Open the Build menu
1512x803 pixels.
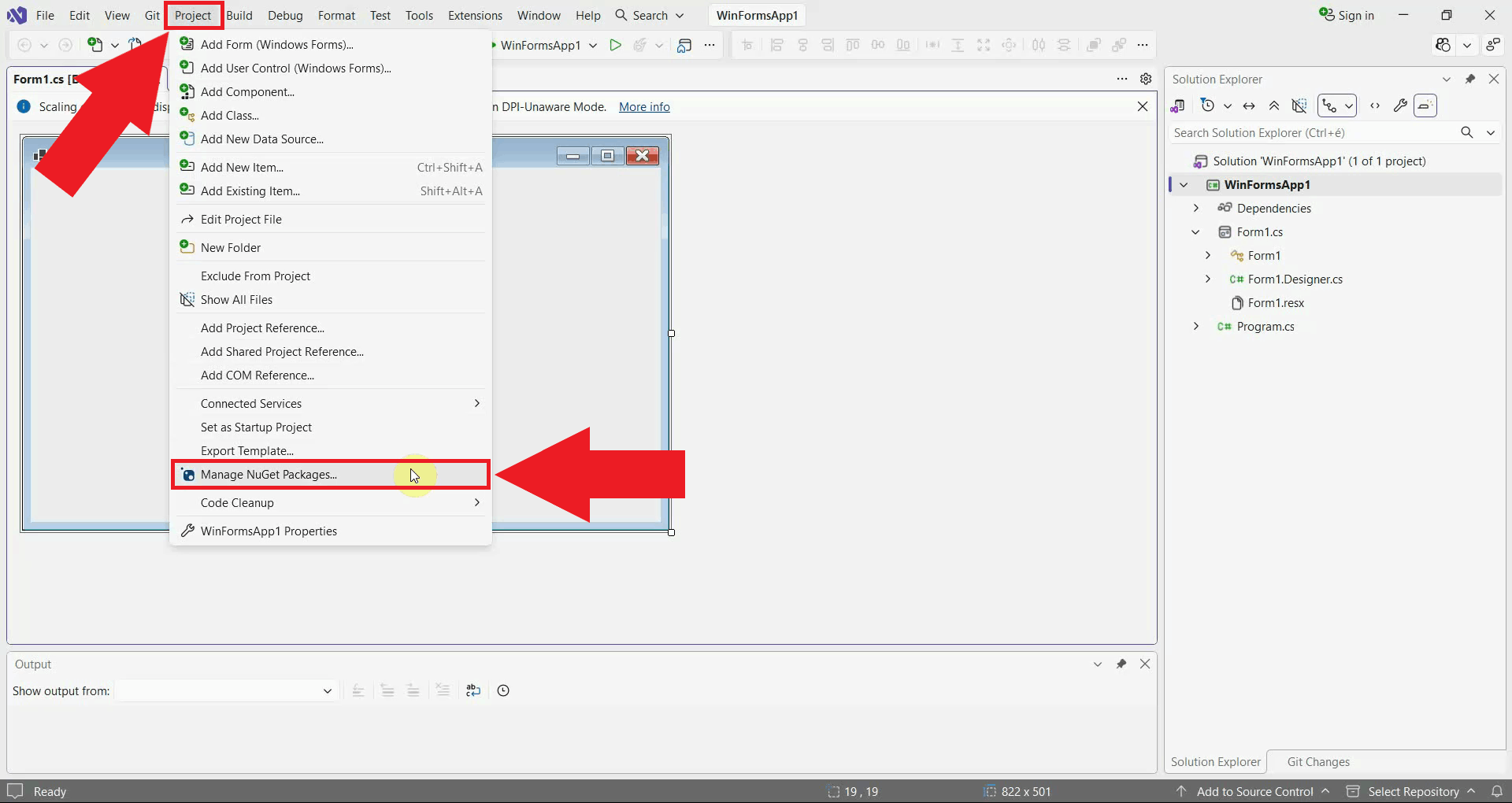[239, 15]
